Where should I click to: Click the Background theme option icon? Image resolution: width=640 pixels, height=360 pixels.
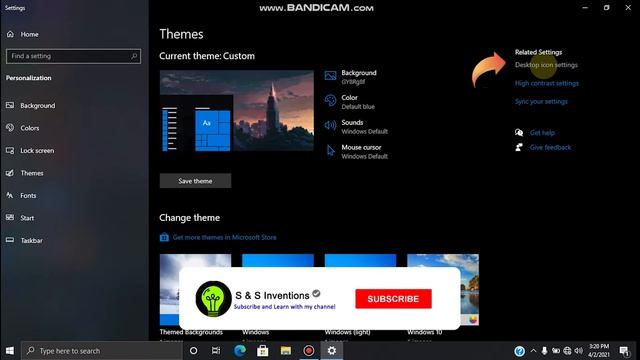tap(330, 76)
